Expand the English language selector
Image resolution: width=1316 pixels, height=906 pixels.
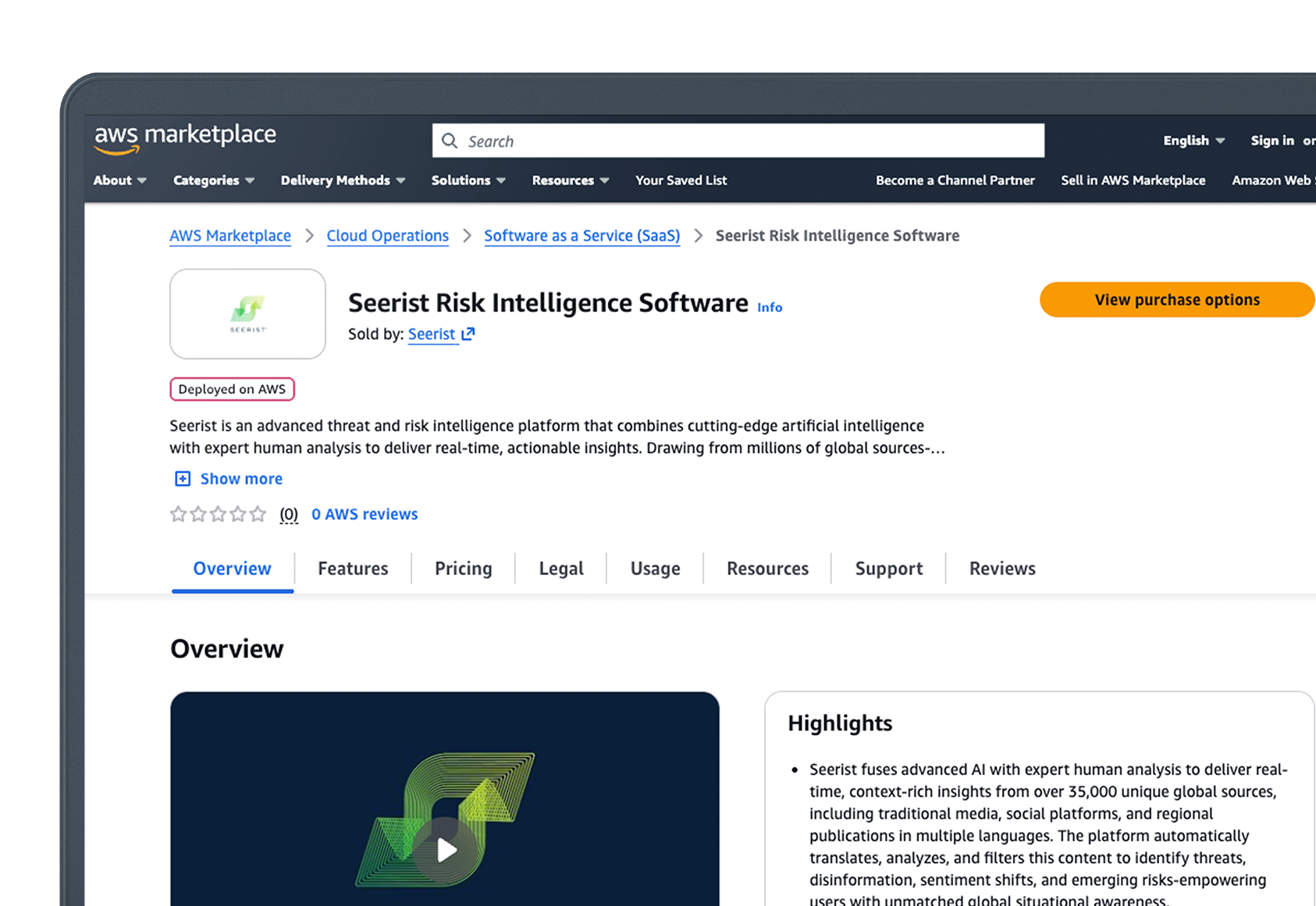(x=1193, y=140)
